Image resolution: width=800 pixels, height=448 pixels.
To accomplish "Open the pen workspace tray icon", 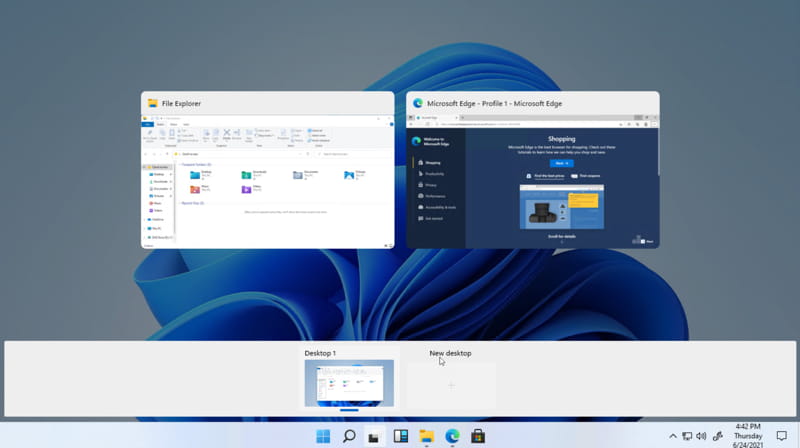I will (x=718, y=436).
